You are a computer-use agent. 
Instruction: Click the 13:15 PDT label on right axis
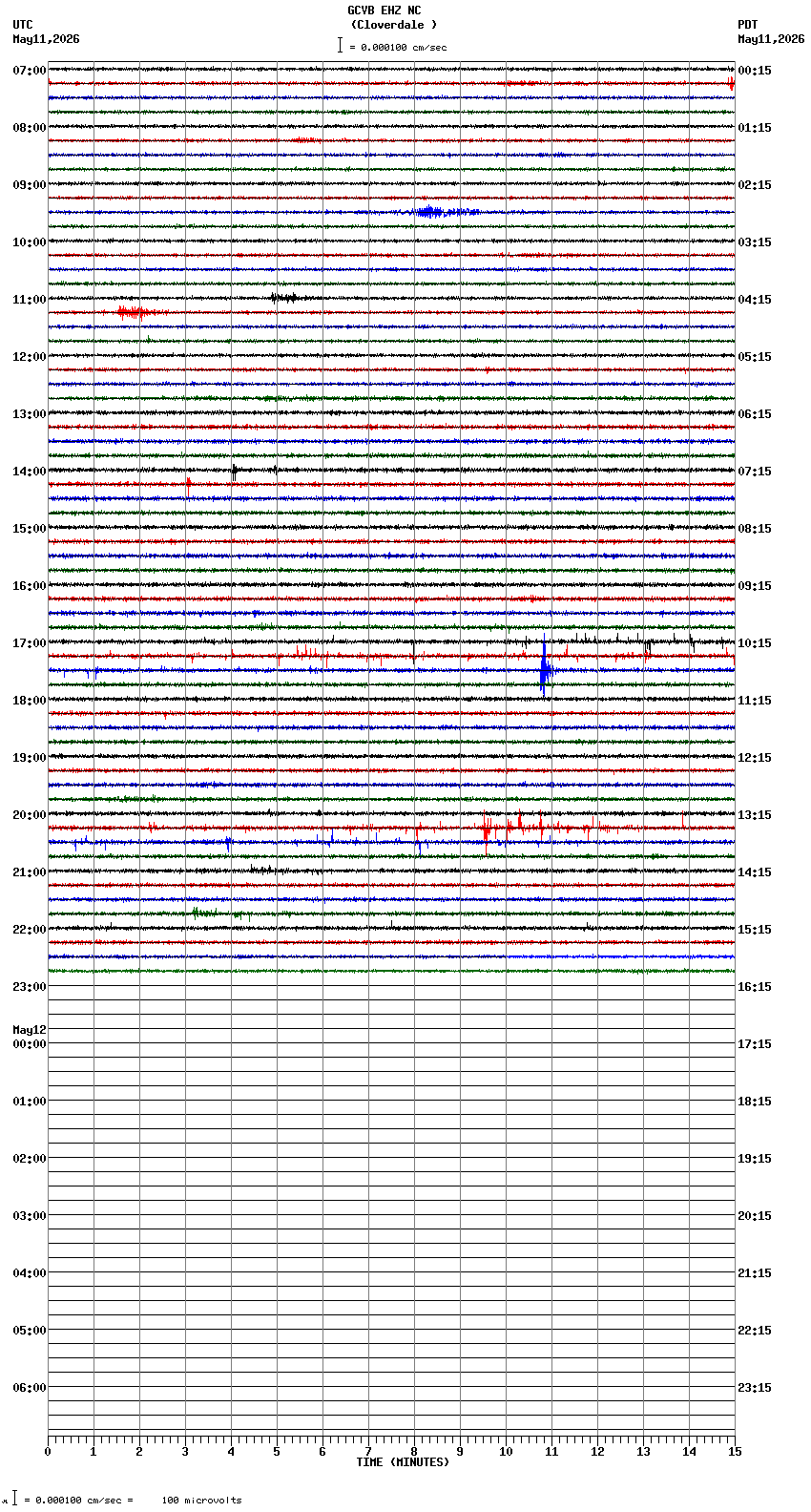[755, 815]
